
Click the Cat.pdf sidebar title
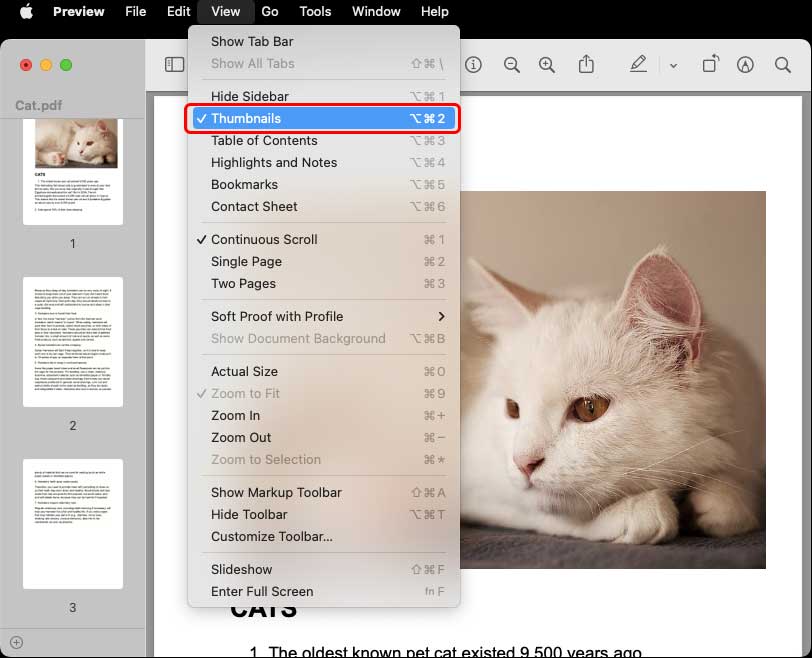point(38,106)
